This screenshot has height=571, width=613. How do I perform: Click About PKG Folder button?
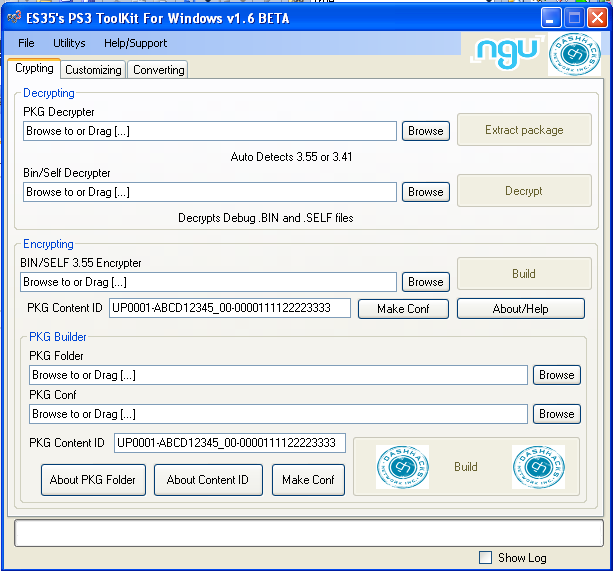(x=93, y=480)
